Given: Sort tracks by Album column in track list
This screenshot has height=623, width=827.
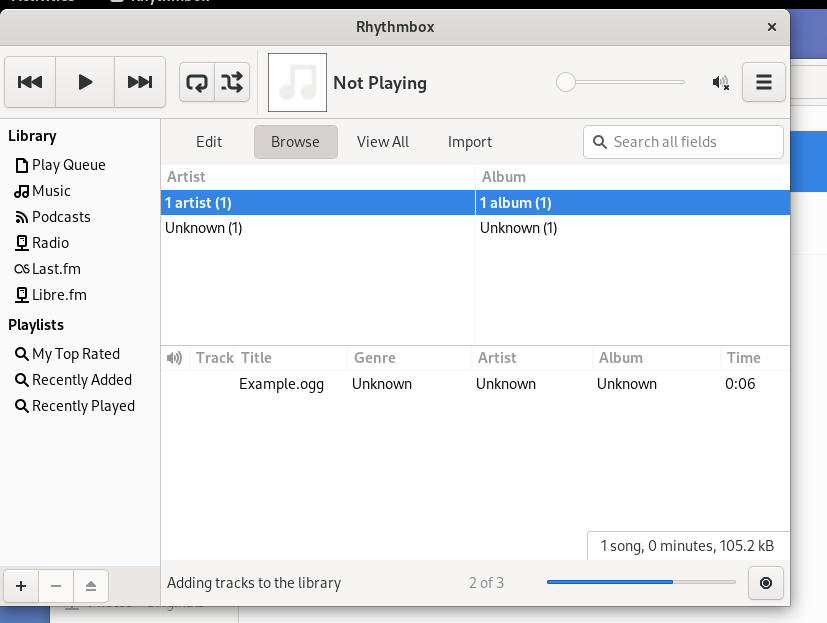Looking at the screenshot, I should (656, 358).
